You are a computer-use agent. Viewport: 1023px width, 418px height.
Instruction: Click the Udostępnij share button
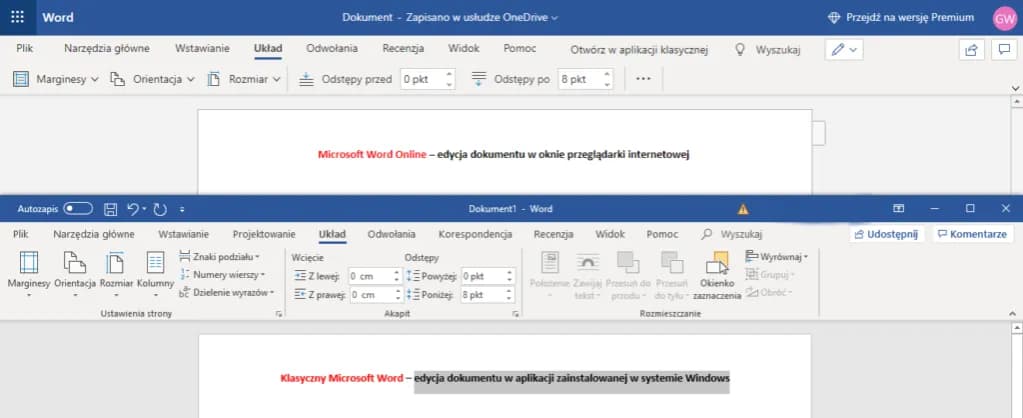click(885, 234)
